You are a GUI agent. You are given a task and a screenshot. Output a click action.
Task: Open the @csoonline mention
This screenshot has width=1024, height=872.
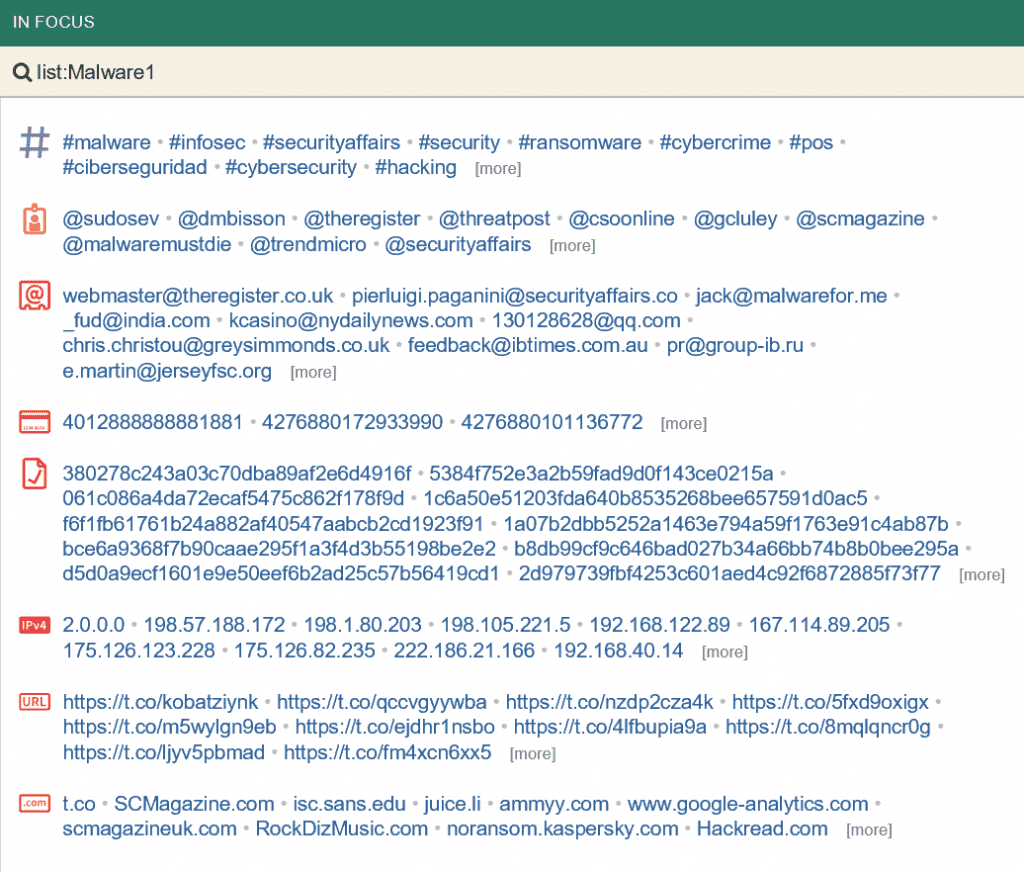(622, 218)
